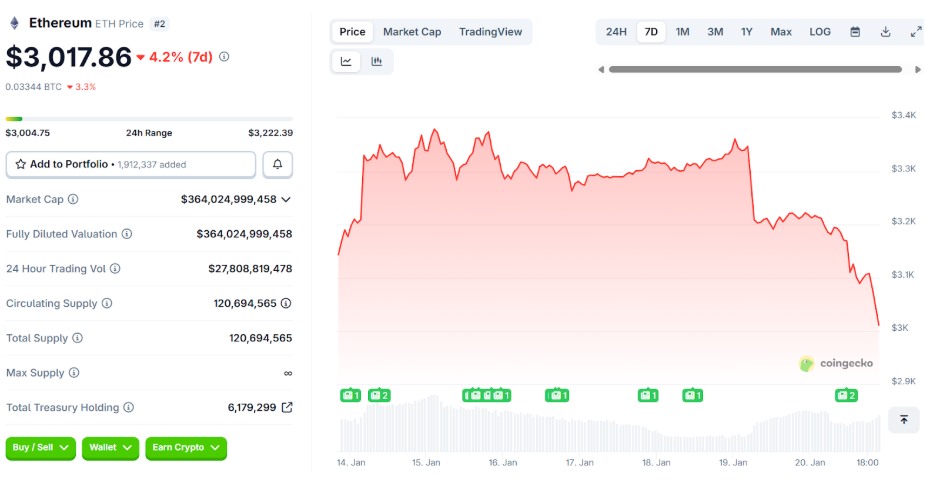Switch to candlestick chart icon
Image resolution: width=925 pixels, height=486 pixels.
click(377, 62)
